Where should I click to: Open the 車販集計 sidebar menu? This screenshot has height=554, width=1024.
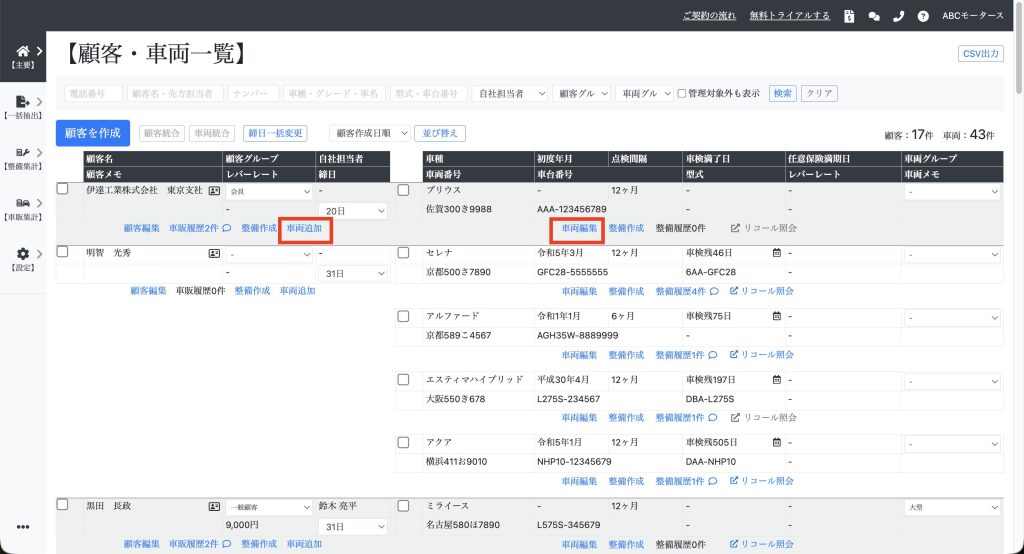[24, 204]
